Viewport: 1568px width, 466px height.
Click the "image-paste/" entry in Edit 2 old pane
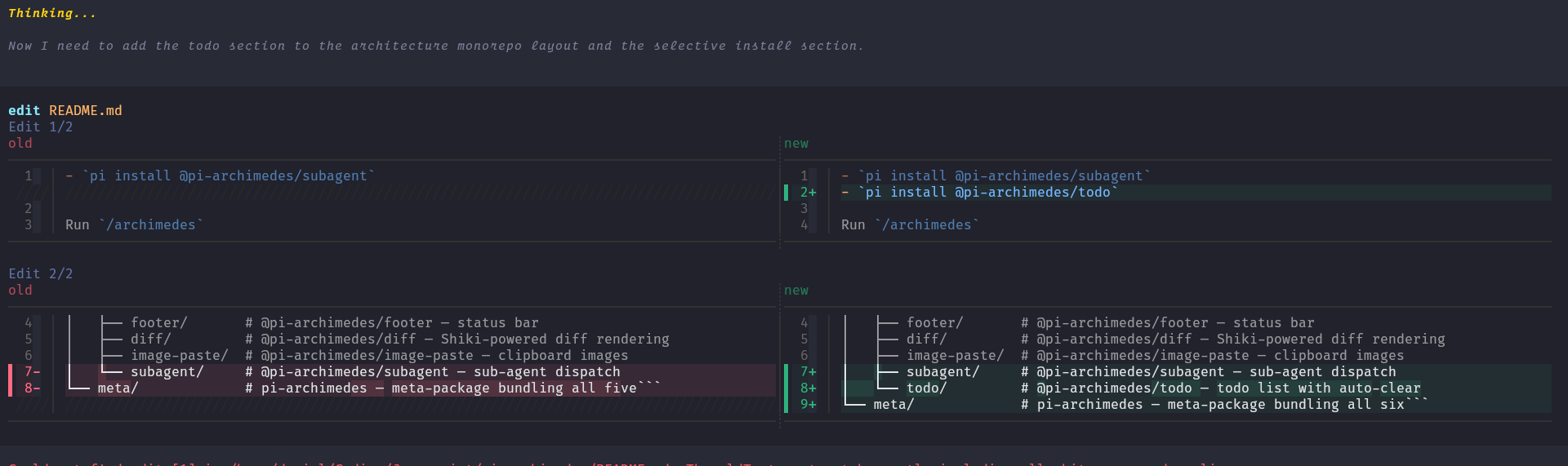tap(180, 355)
